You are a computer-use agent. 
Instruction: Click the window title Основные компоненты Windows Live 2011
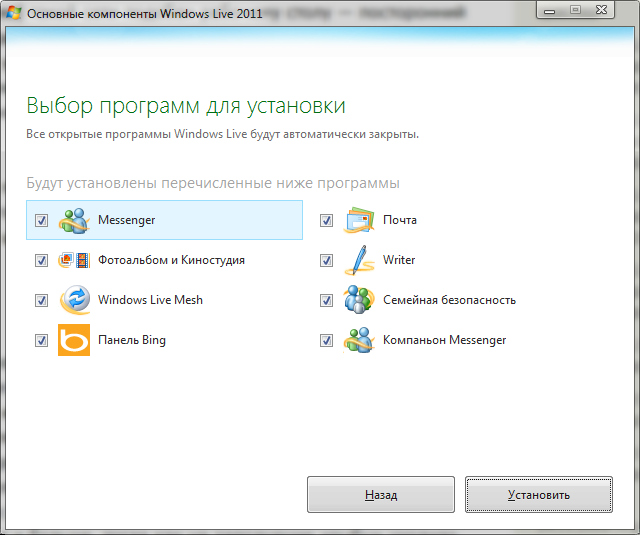click(144, 13)
